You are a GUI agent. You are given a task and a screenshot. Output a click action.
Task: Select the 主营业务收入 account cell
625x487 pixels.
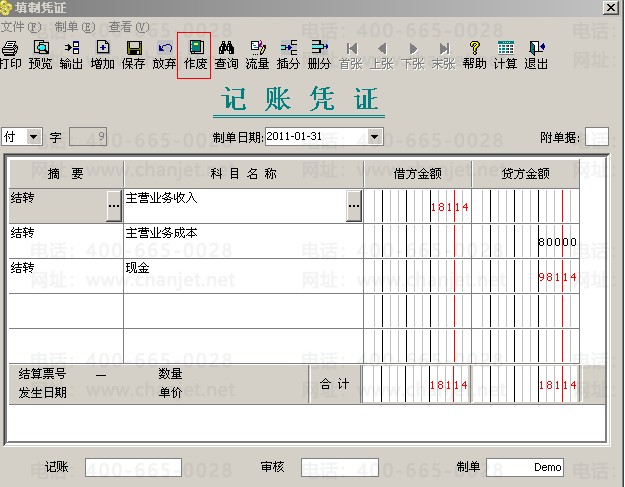pyautogui.click(x=235, y=206)
